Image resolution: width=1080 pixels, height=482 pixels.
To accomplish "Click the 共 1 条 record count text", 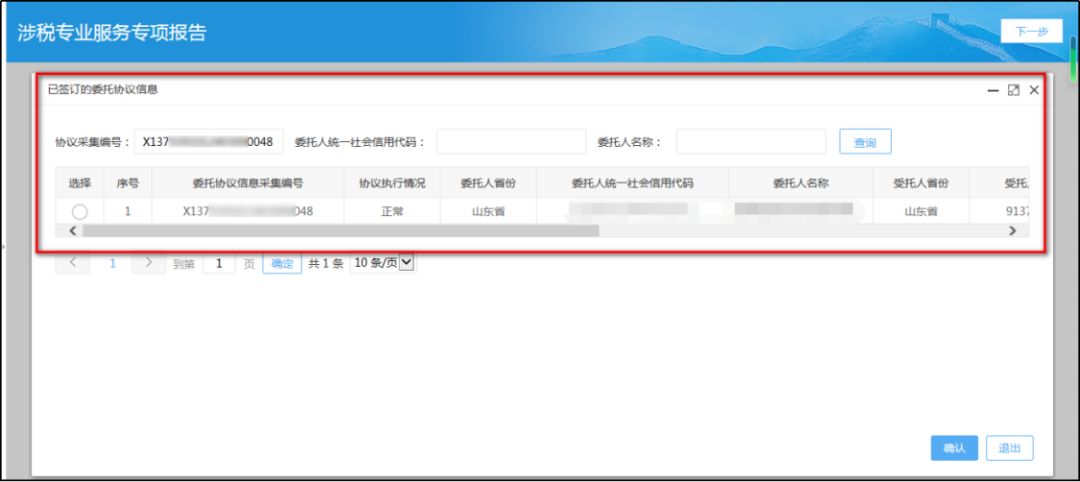I will (326, 263).
